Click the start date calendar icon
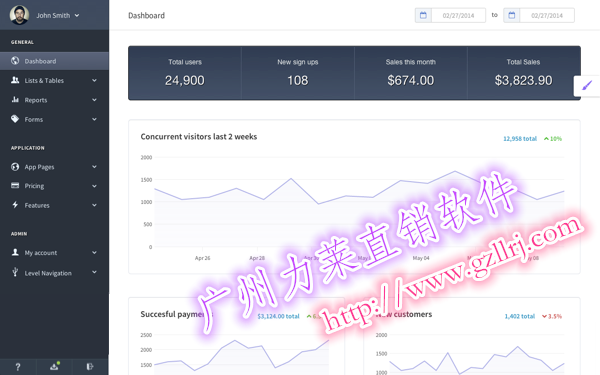Screen dimensions: 600x375 pos(423,15)
